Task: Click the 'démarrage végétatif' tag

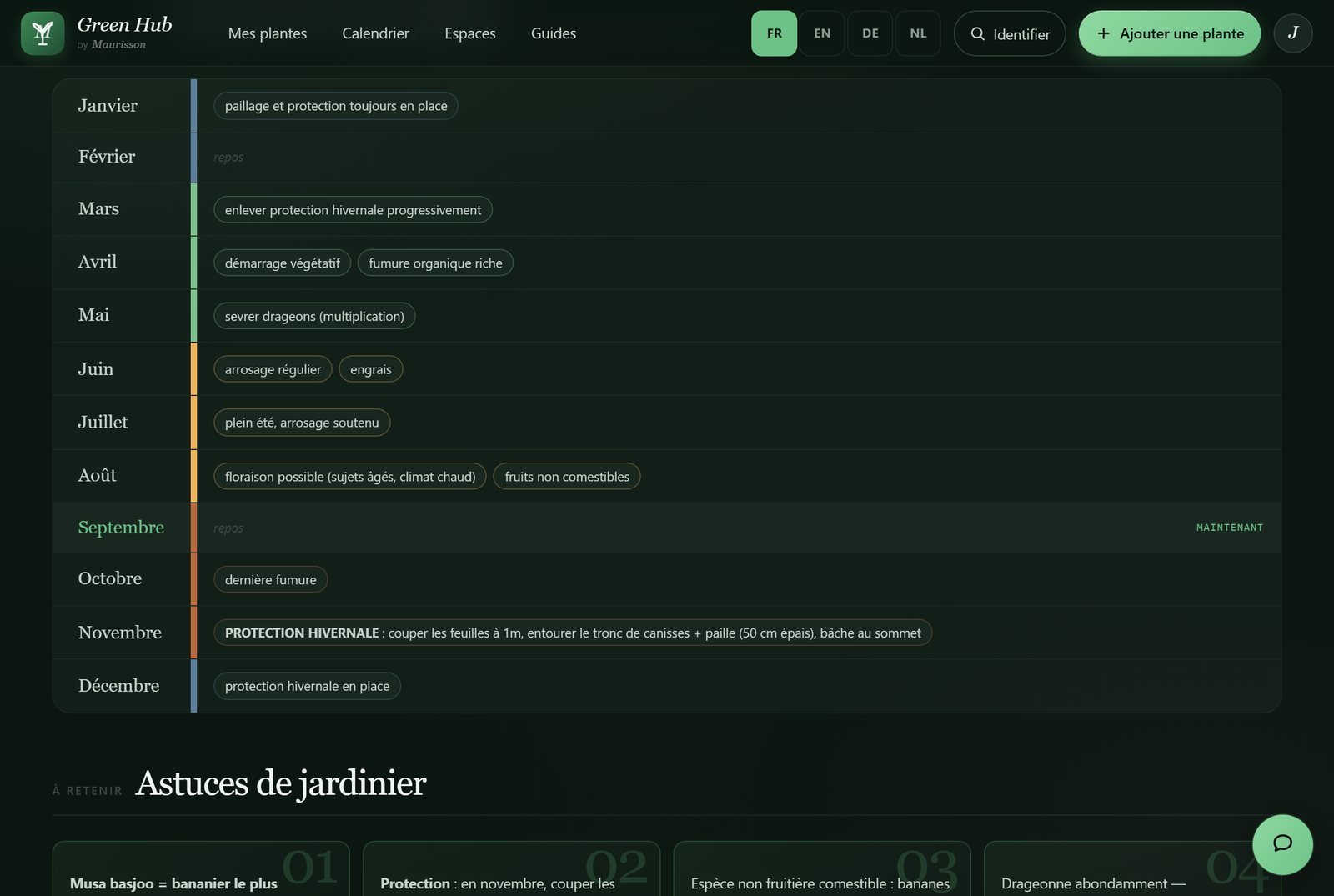Action: 283,263
